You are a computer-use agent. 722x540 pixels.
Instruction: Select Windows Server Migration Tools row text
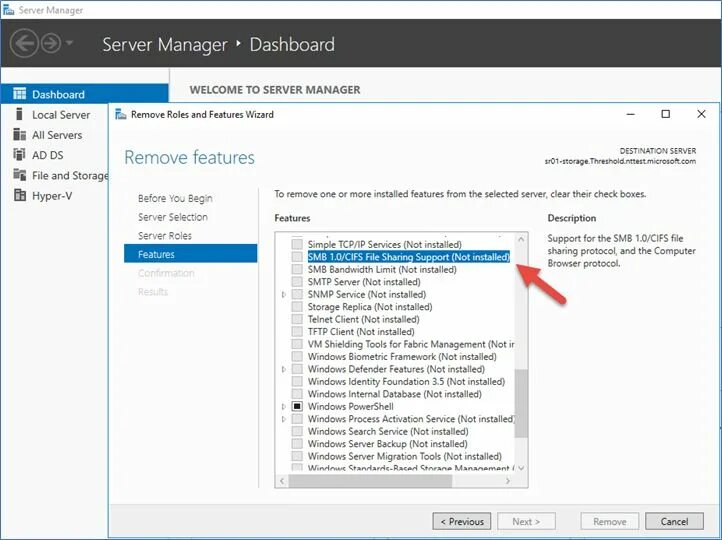405,456
